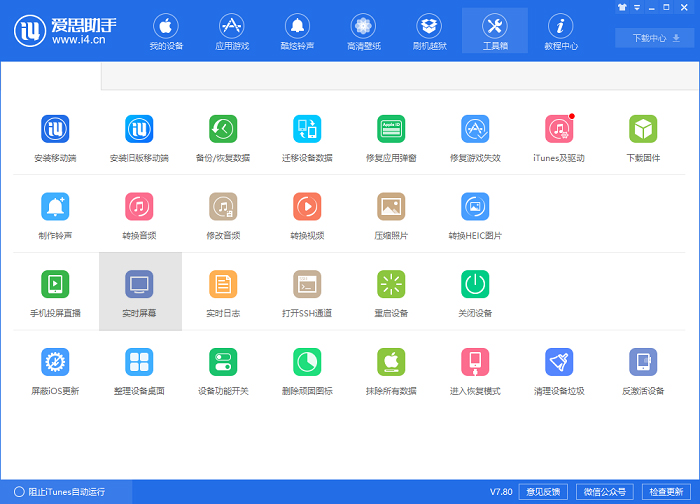Switch to 我的设备 tab

[x=166, y=31]
